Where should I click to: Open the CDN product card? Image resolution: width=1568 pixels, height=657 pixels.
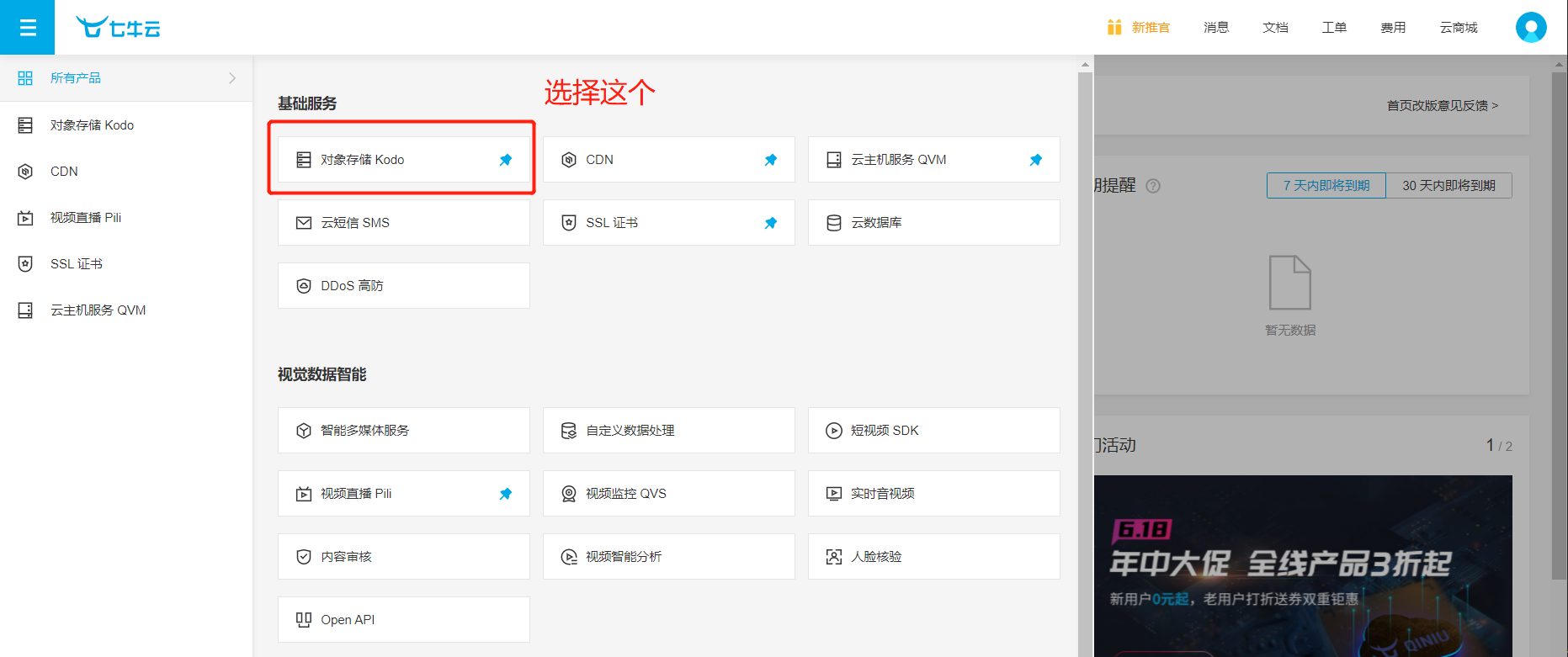point(669,160)
